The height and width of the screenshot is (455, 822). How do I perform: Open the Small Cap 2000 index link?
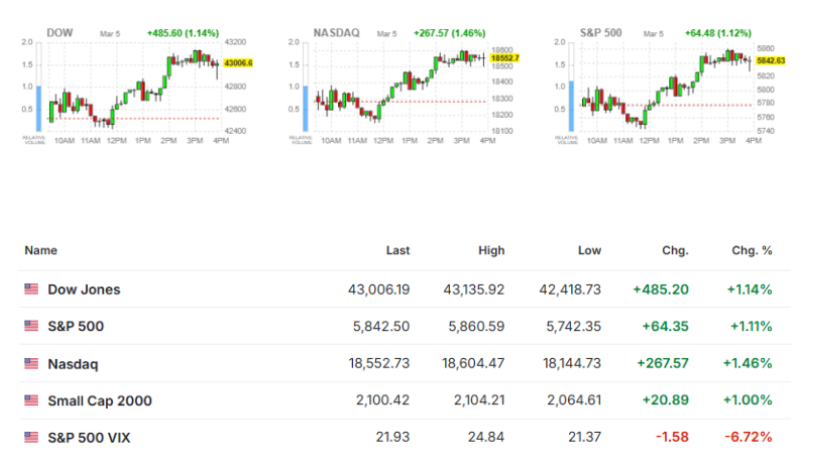point(100,401)
